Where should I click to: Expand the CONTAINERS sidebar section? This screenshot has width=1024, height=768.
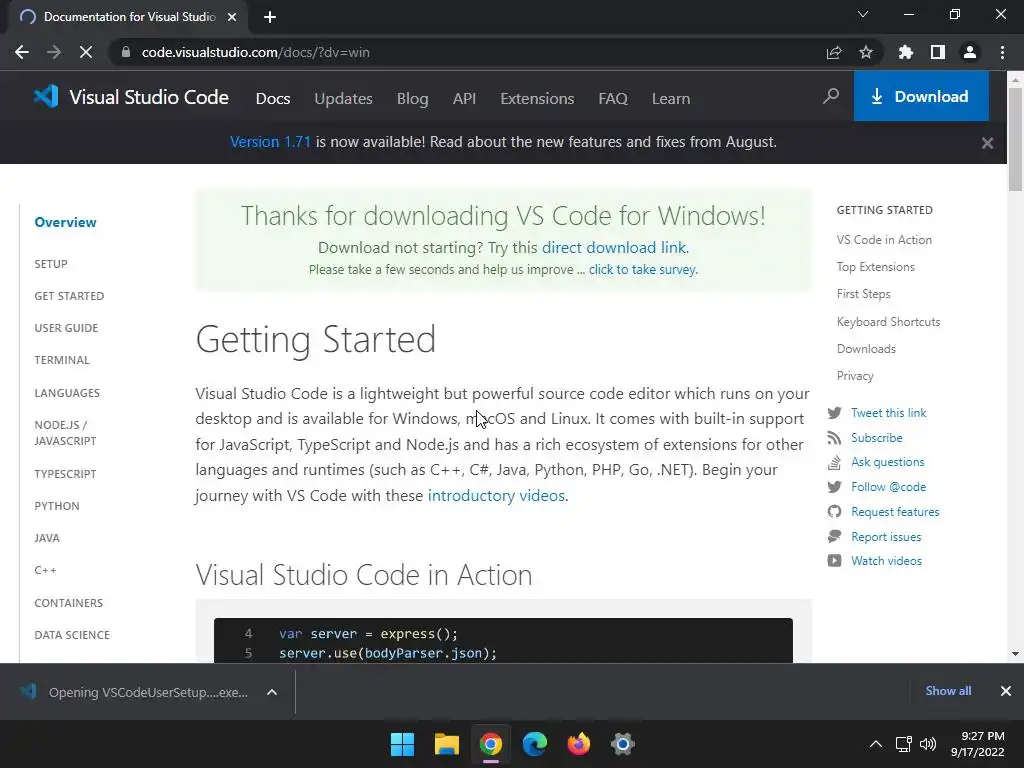click(x=69, y=603)
